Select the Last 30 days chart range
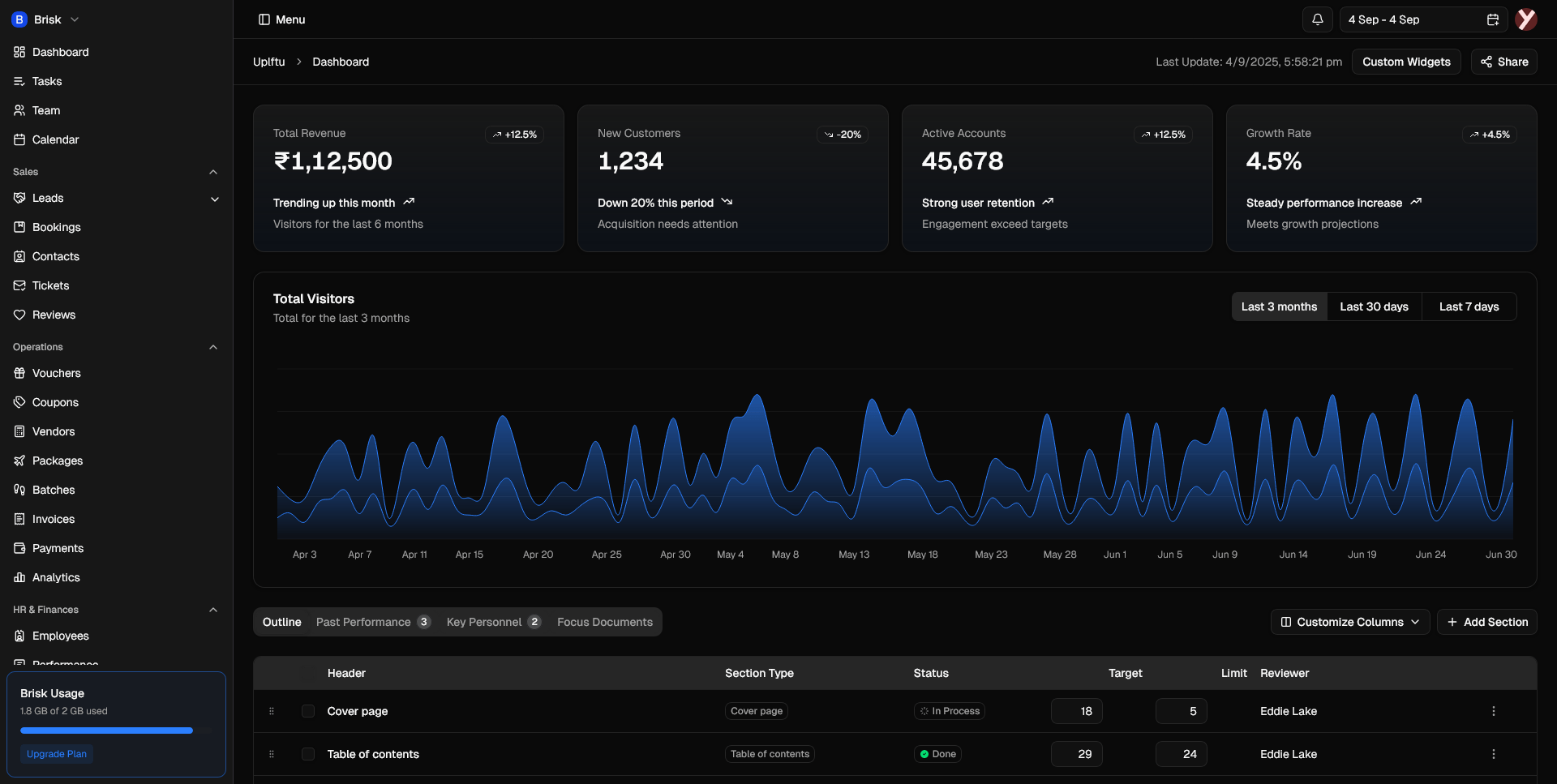This screenshot has height=784, width=1557. tap(1374, 306)
